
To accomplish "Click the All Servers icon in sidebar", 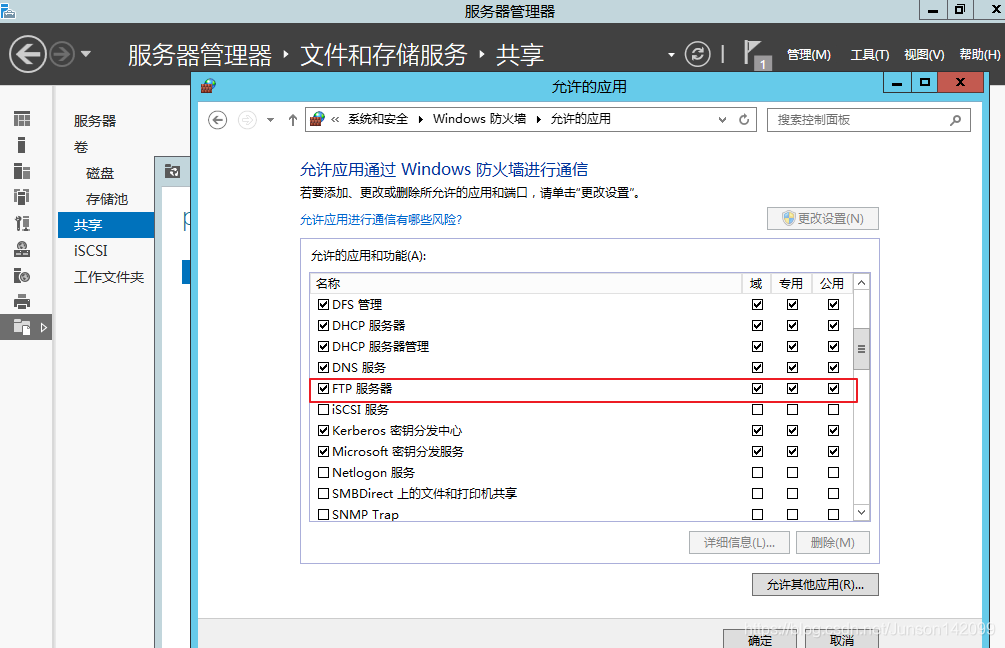I will click(22, 171).
